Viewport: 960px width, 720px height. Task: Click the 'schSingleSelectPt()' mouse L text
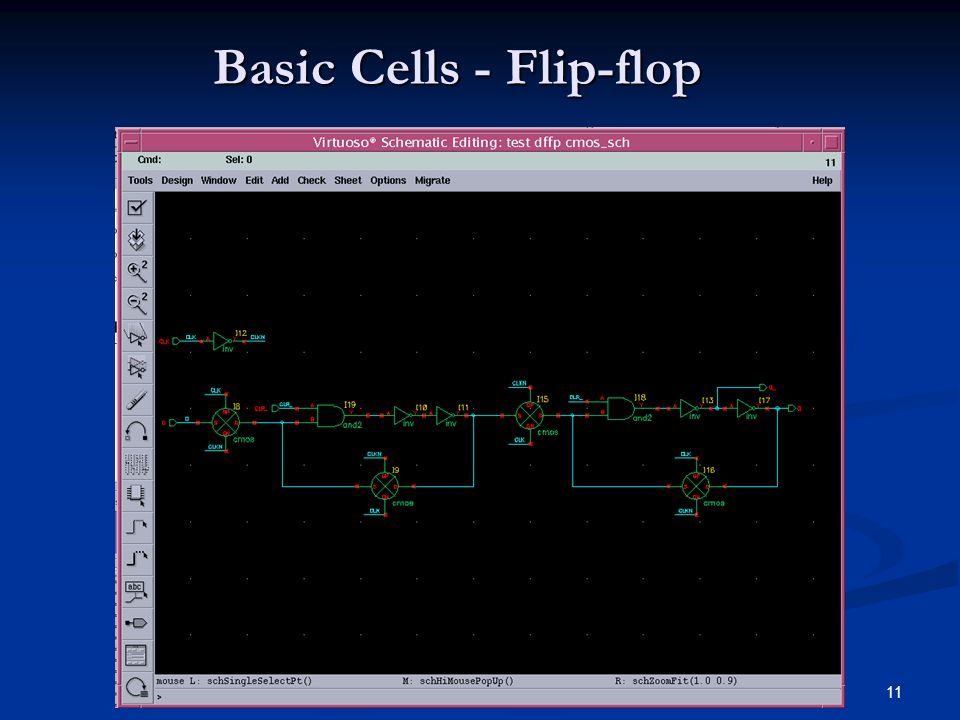(x=260, y=681)
